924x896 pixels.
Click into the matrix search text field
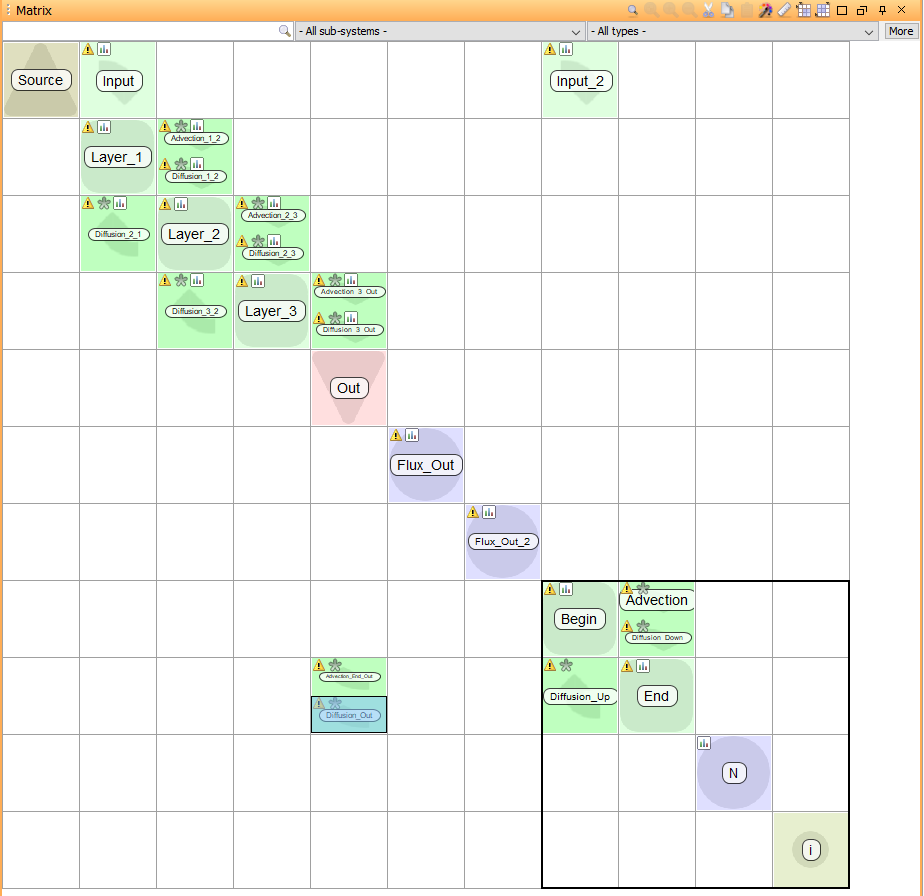(x=140, y=31)
